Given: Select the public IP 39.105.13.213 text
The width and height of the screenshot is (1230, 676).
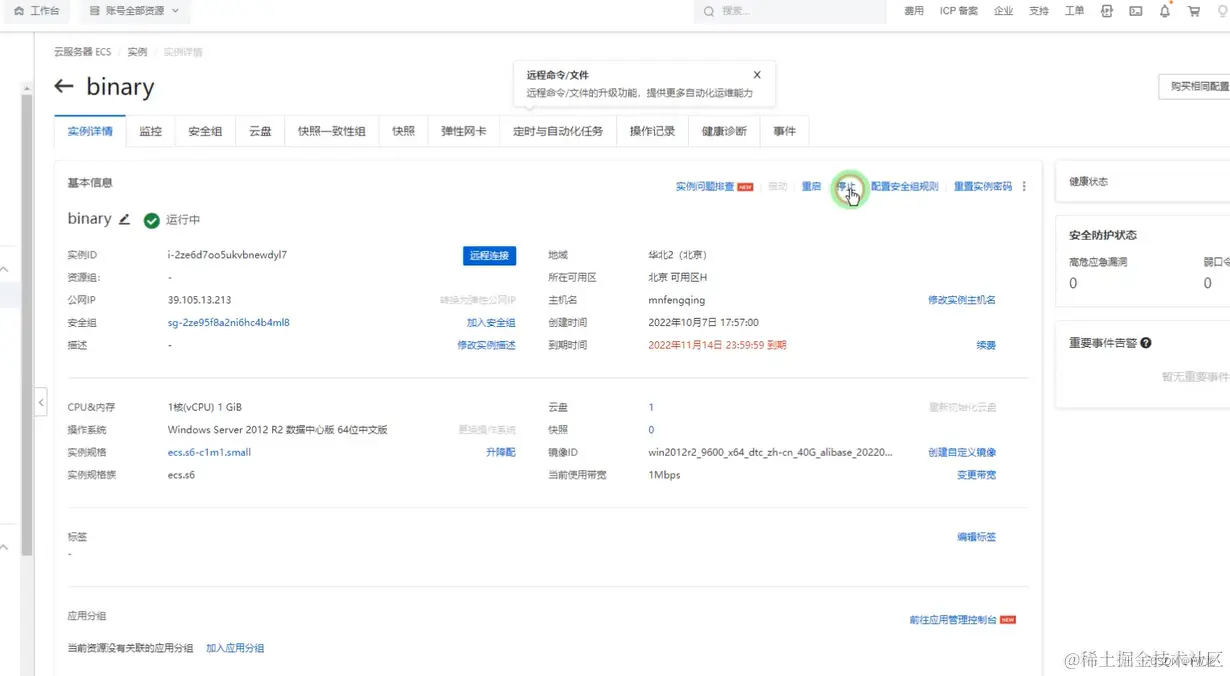Looking at the screenshot, I should click(x=200, y=300).
